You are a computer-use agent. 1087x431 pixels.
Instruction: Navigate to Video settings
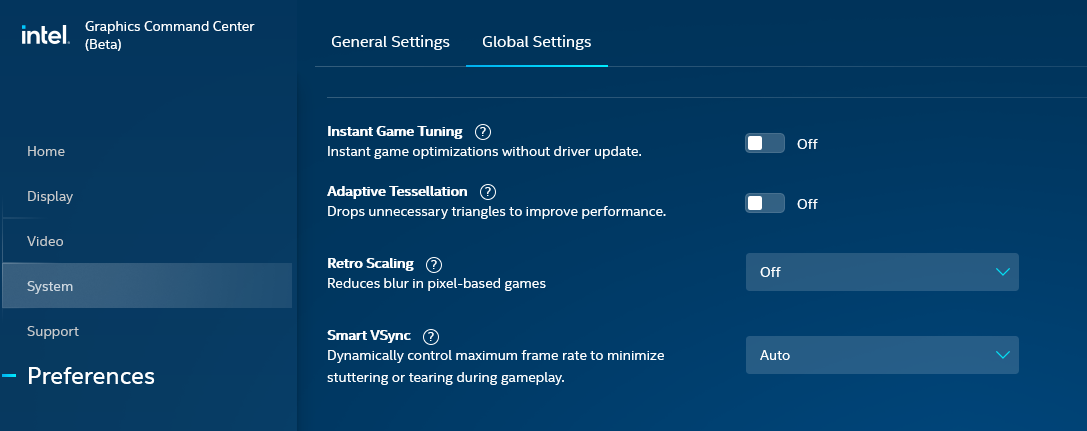(46, 241)
